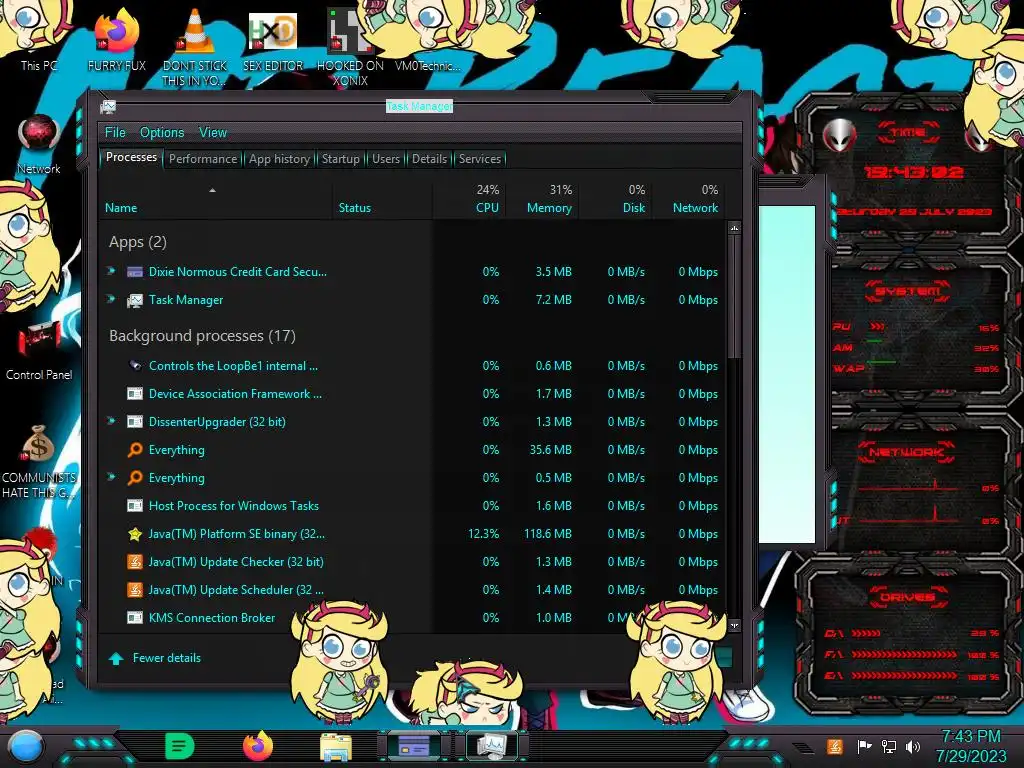The image size is (1024, 768).
Task: Click the scrollbar up arrow
Action: [734, 229]
